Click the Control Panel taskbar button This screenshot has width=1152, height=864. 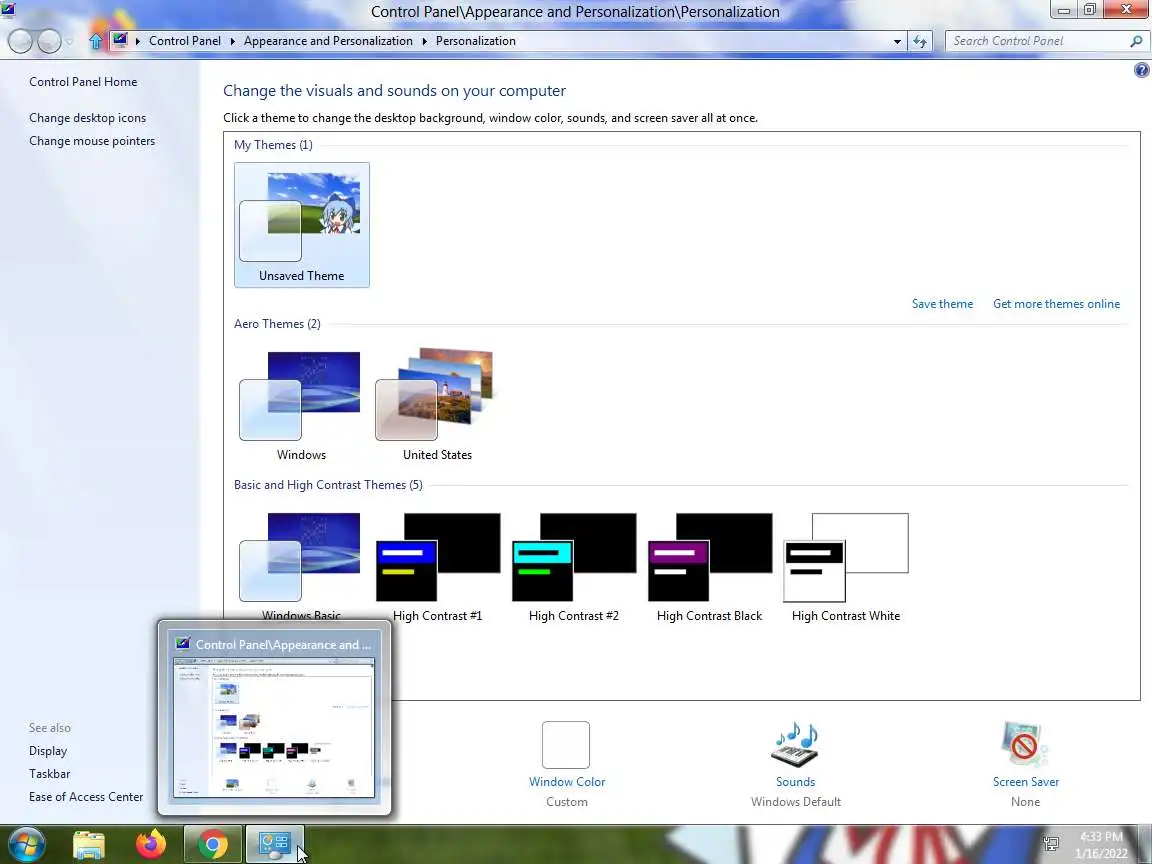(274, 845)
